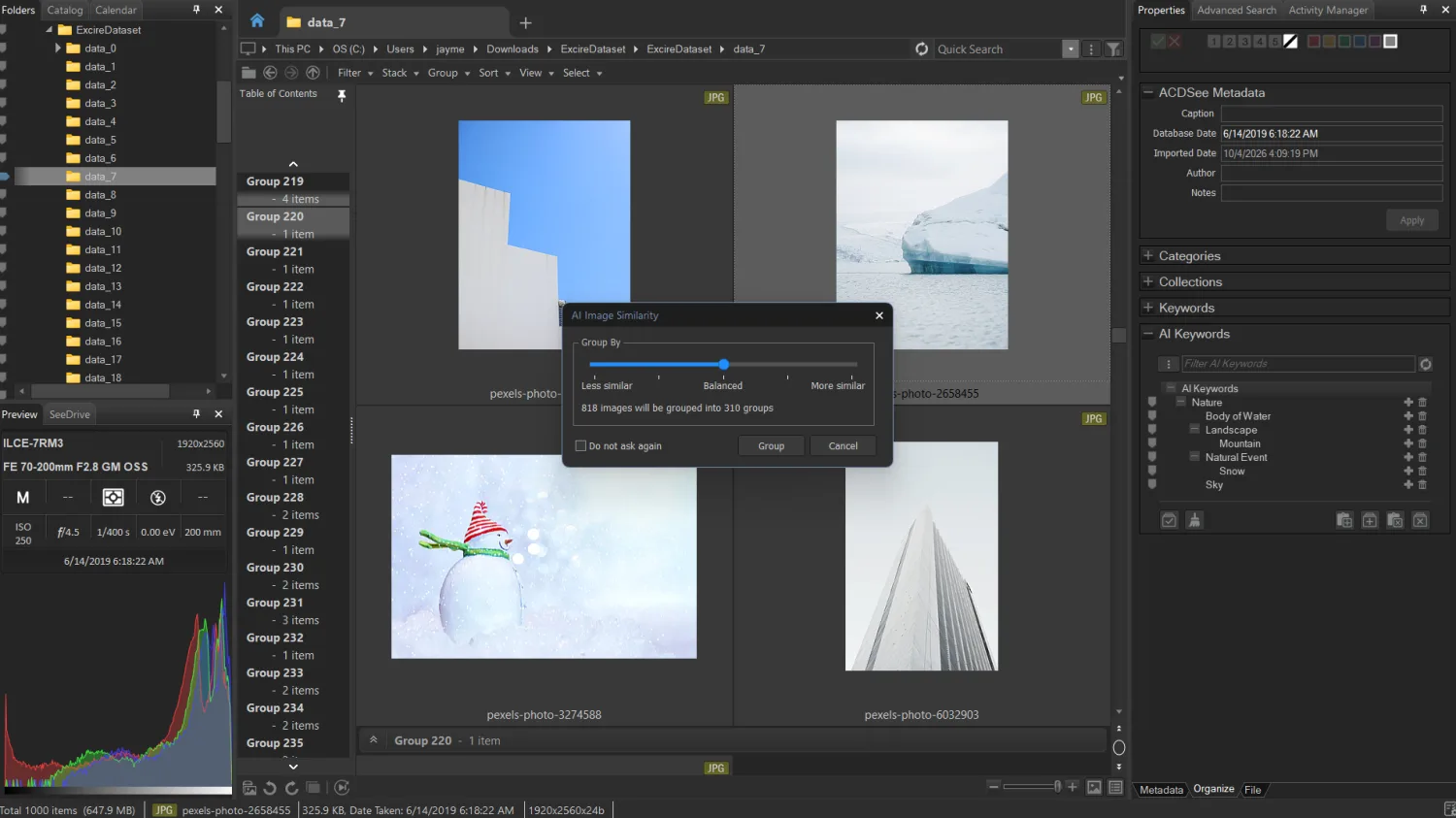Image resolution: width=1456 pixels, height=818 pixels.
Task: Select the snowman thumbnail pexels-photo-3274588
Action: pos(544,557)
